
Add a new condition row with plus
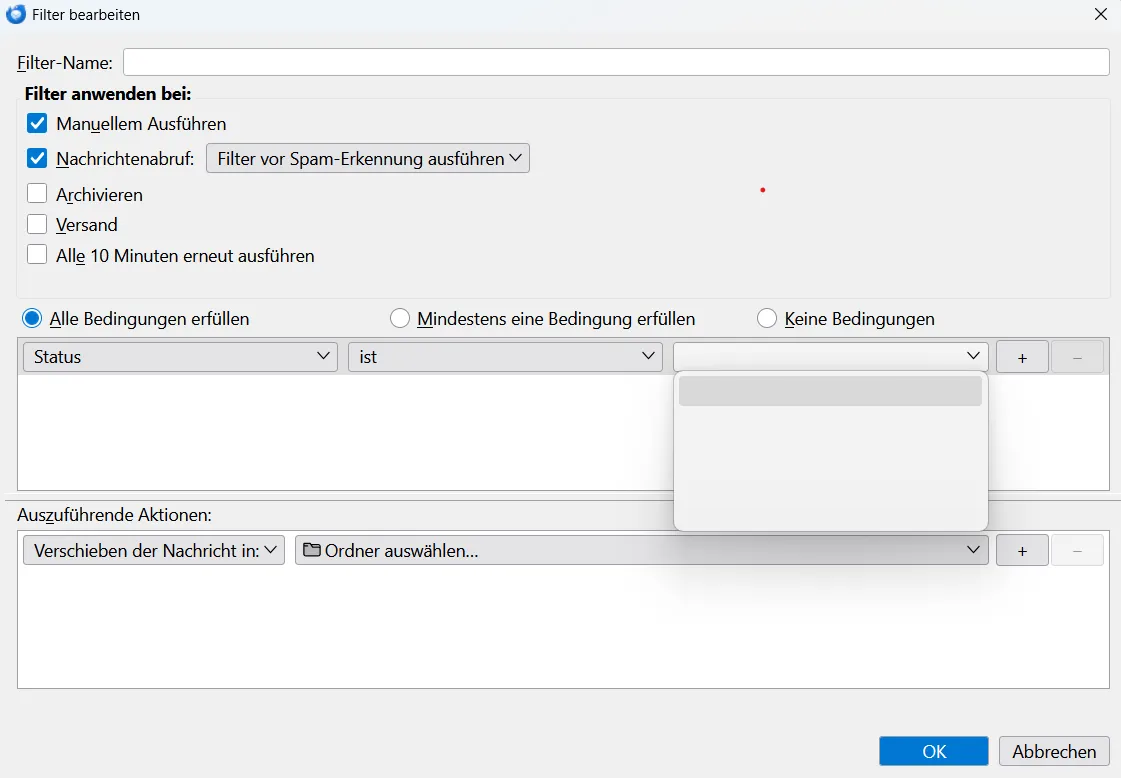pos(1021,357)
